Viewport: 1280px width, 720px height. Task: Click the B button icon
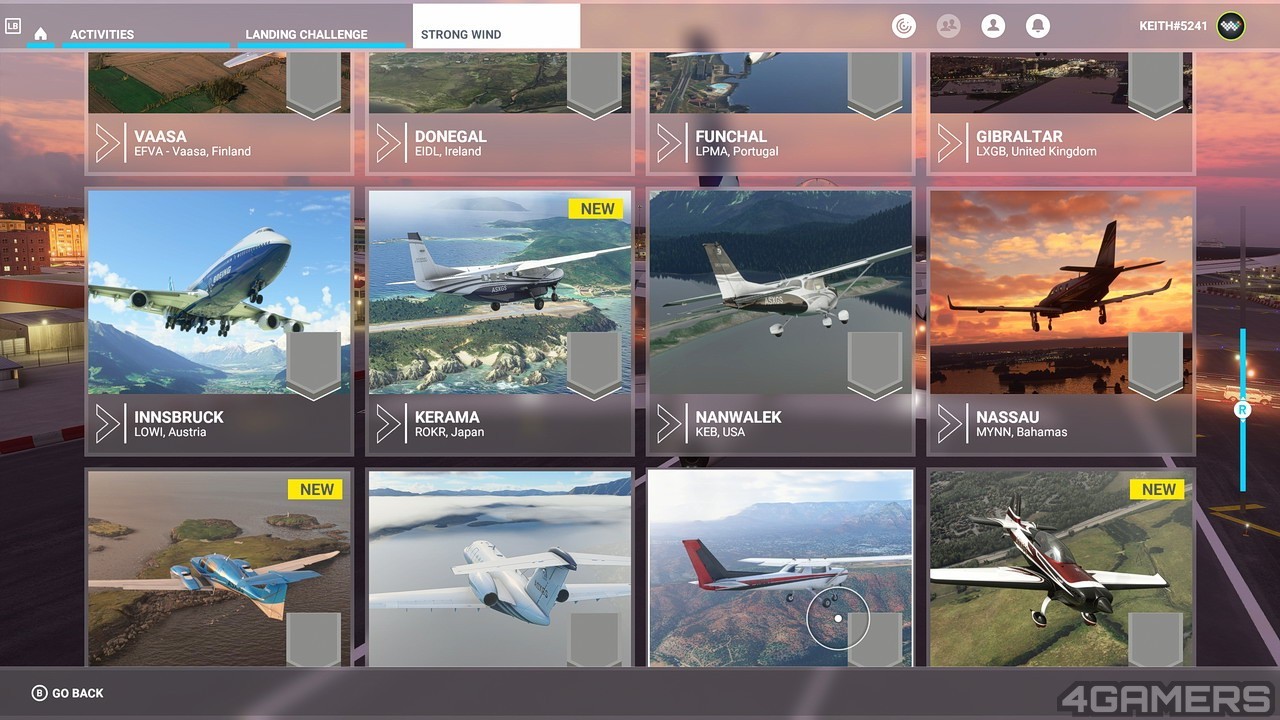(40, 693)
